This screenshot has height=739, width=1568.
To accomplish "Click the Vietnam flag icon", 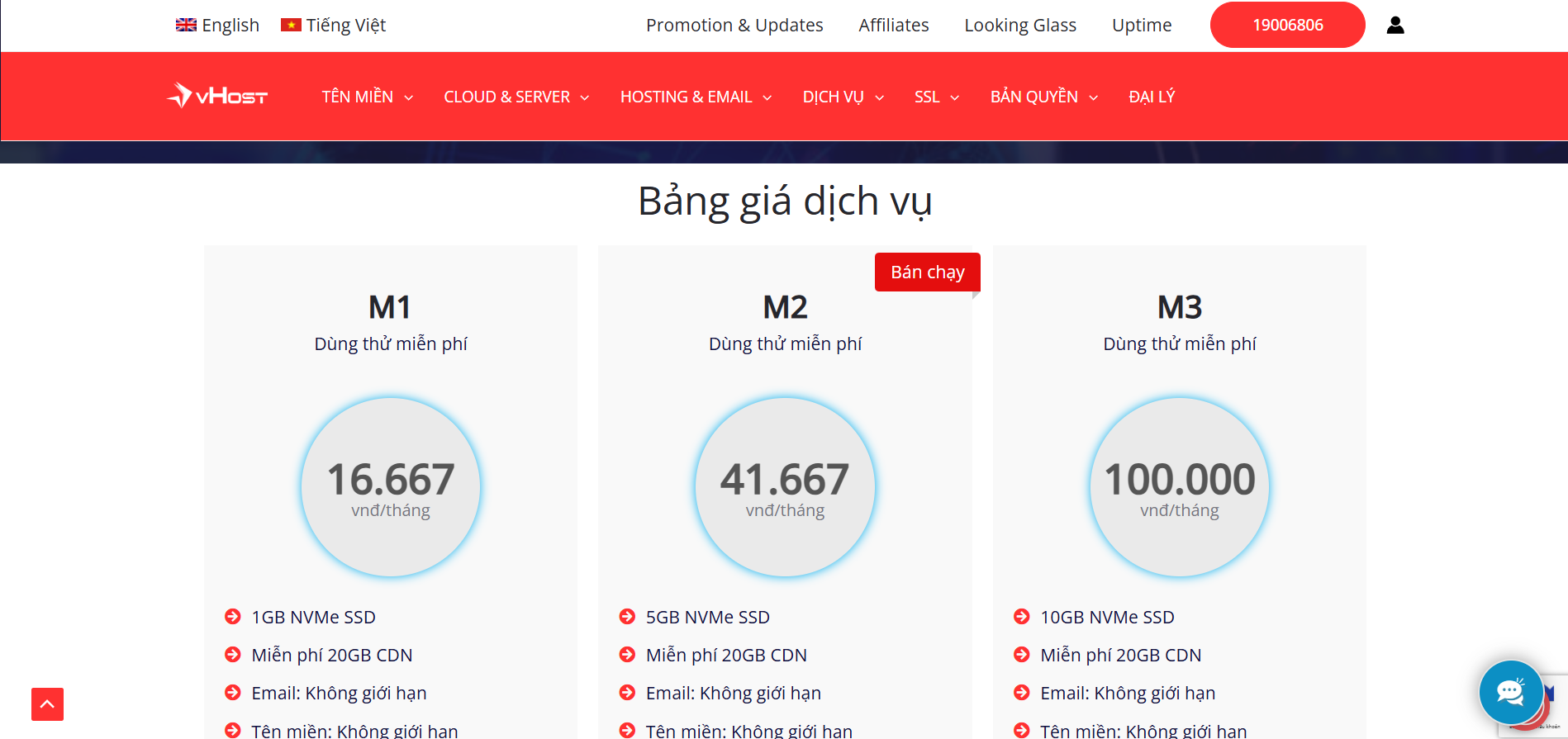I will [291, 26].
